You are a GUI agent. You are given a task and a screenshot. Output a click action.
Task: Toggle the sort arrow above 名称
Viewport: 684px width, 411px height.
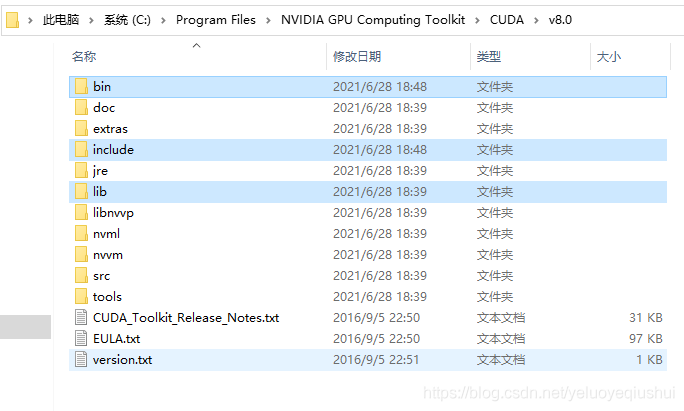pos(197,45)
